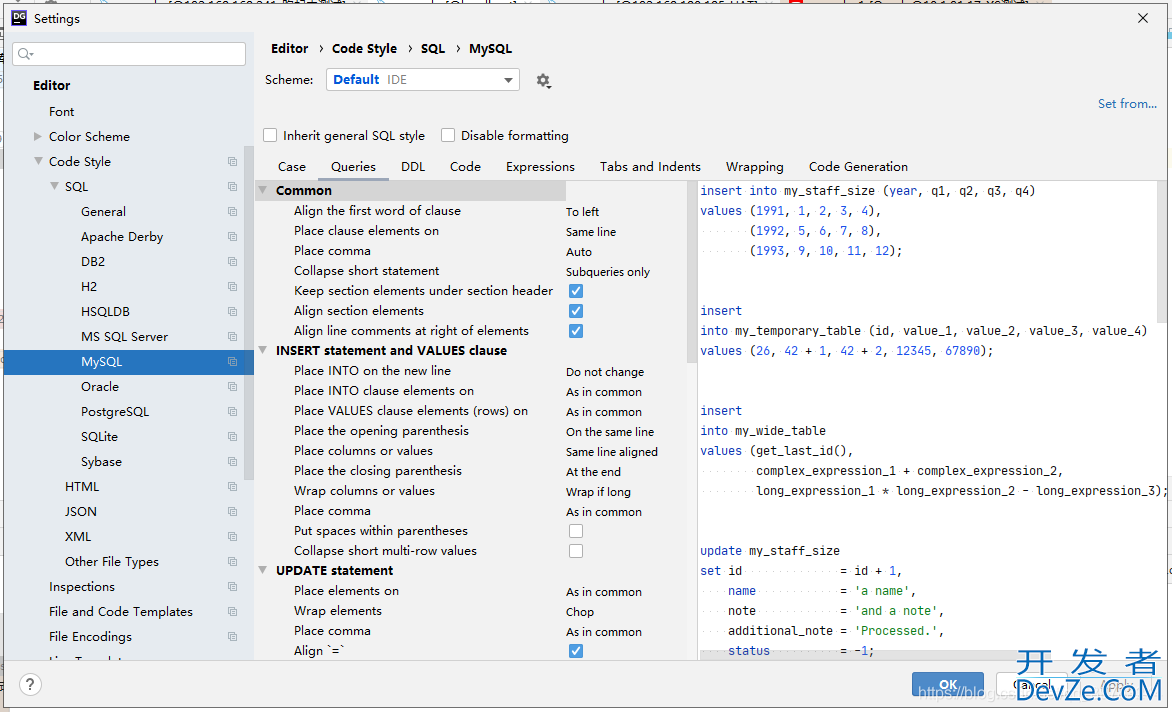1172x712 pixels.
Task: Tick the Disable formatting checkbox
Action: pos(448,135)
